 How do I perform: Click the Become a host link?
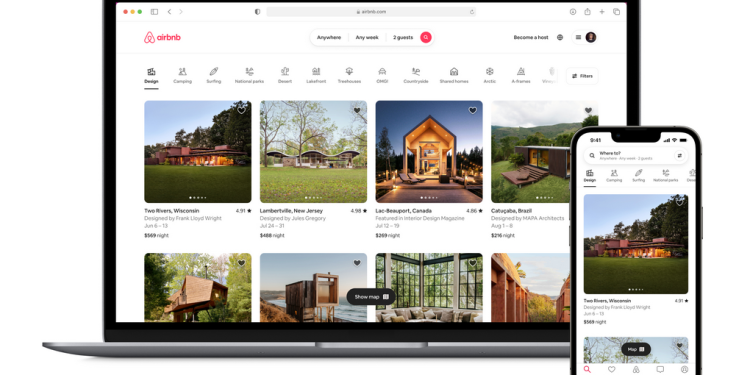[x=531, y=37]
